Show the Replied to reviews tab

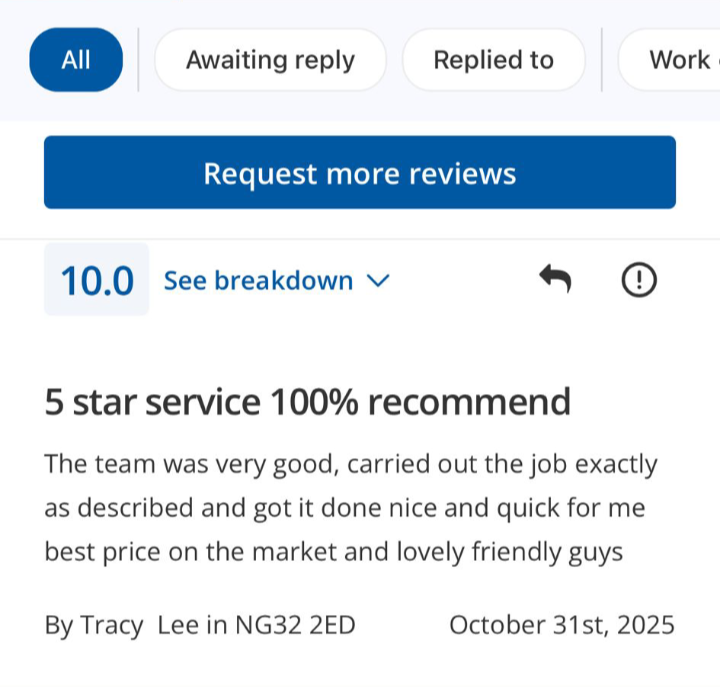[493, 60]
